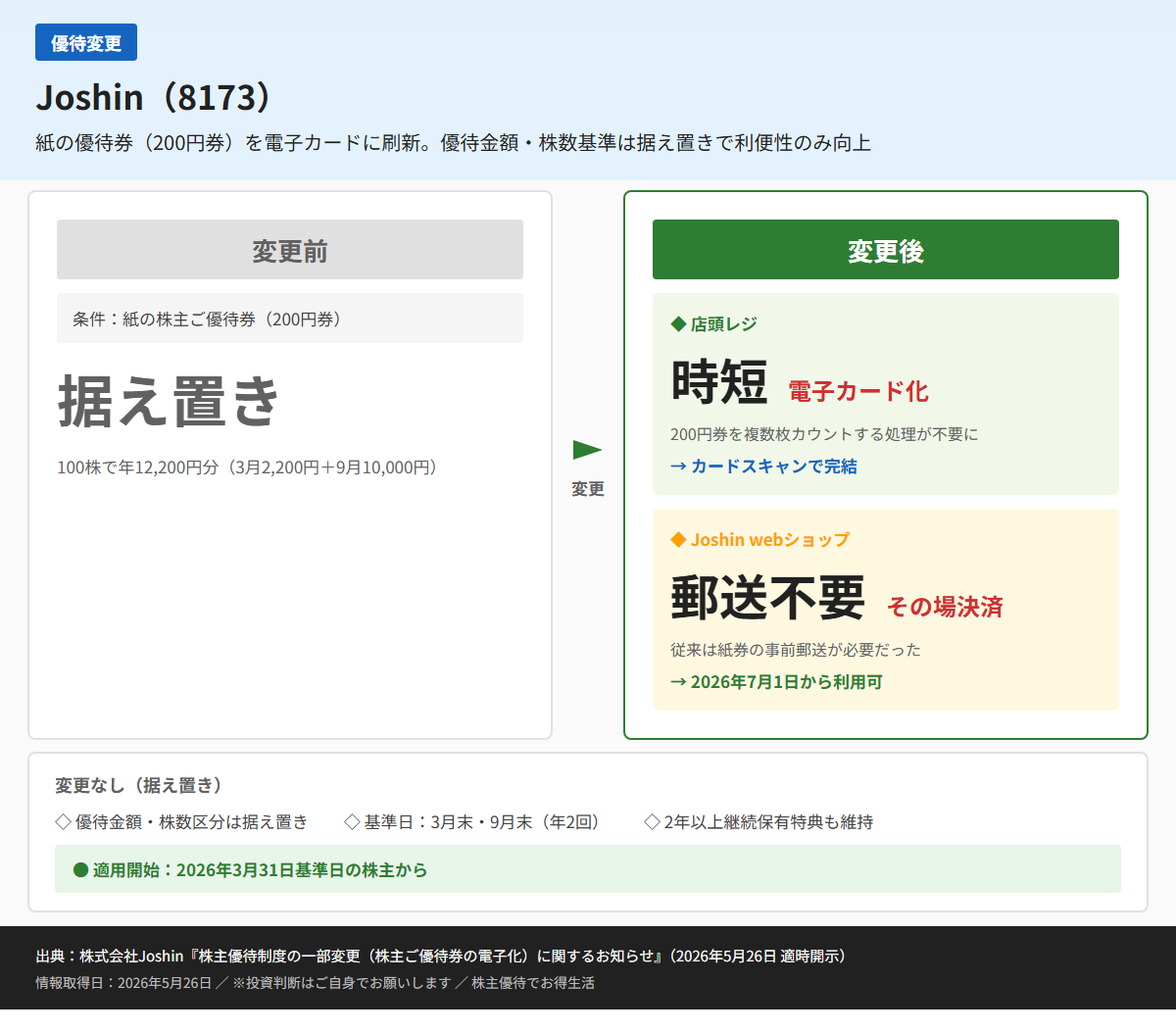The width and height of the screenshot is (1176, 1033).
Task: Click the 変更 label under the arrow
Action: tap(588, 489)
